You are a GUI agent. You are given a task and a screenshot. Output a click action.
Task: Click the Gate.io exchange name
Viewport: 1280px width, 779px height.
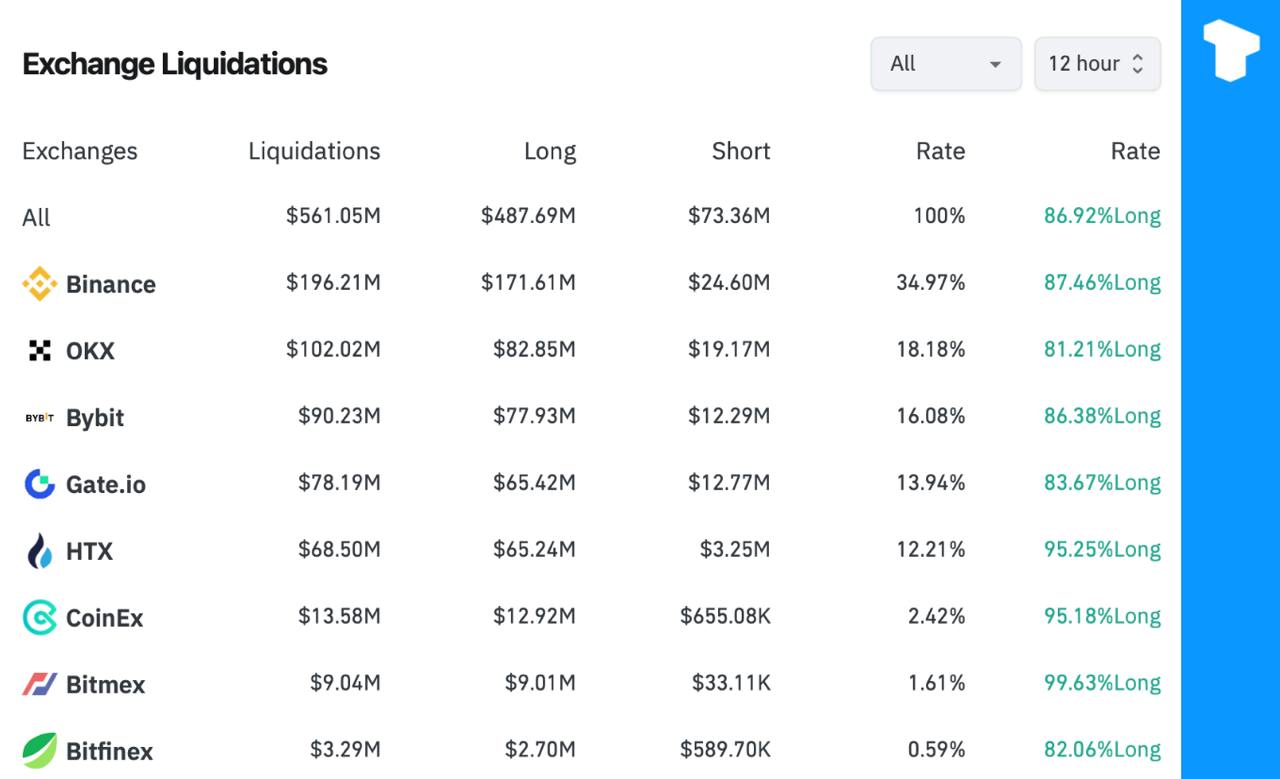coord(105,484)
